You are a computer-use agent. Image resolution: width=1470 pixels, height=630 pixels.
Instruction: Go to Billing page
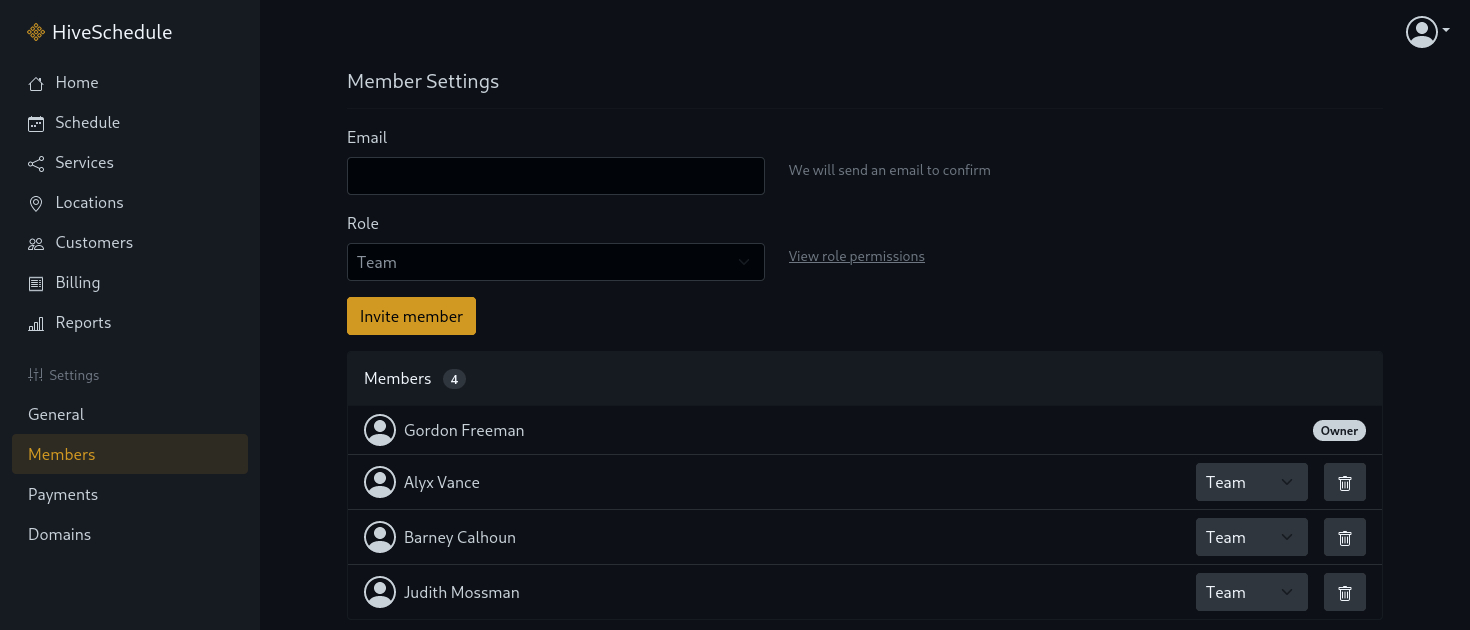coord(130,283)
